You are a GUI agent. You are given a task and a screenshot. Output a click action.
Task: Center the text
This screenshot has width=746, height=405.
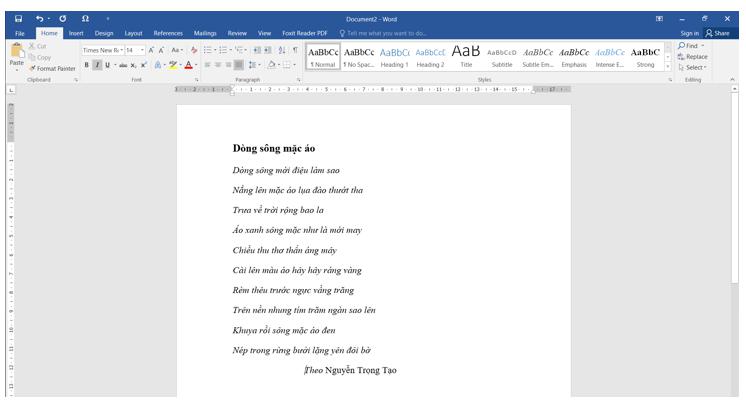218,65
